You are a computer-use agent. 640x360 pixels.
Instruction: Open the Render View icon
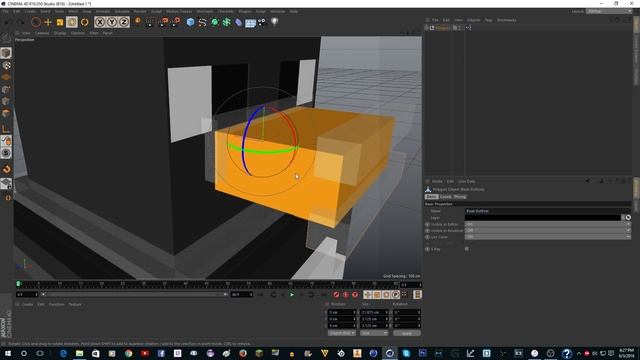coord(150,22)
